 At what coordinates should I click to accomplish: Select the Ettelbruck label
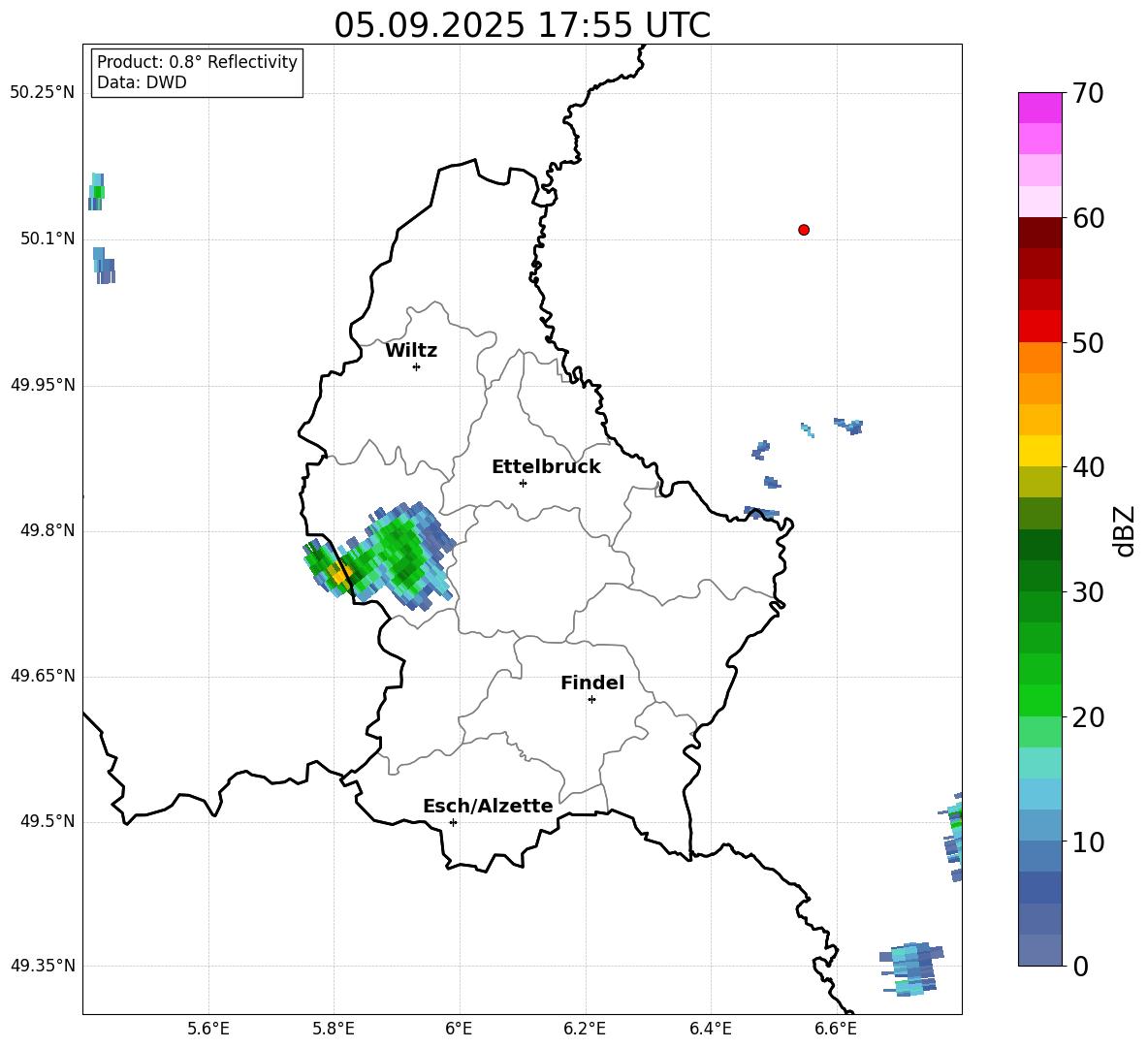click(546, 467)
